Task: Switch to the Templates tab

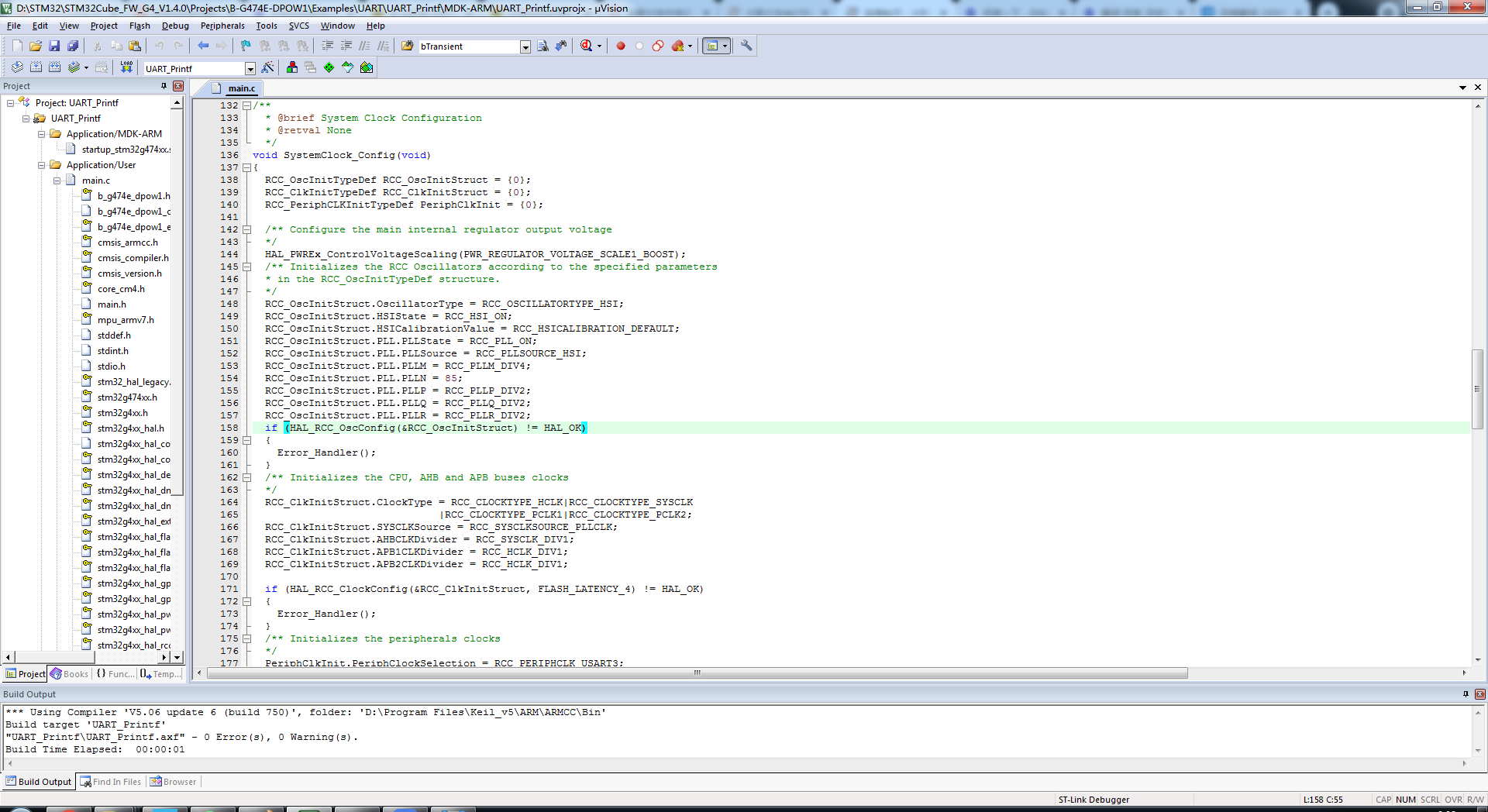Action: pyautogui.click(x=161, y=674)
